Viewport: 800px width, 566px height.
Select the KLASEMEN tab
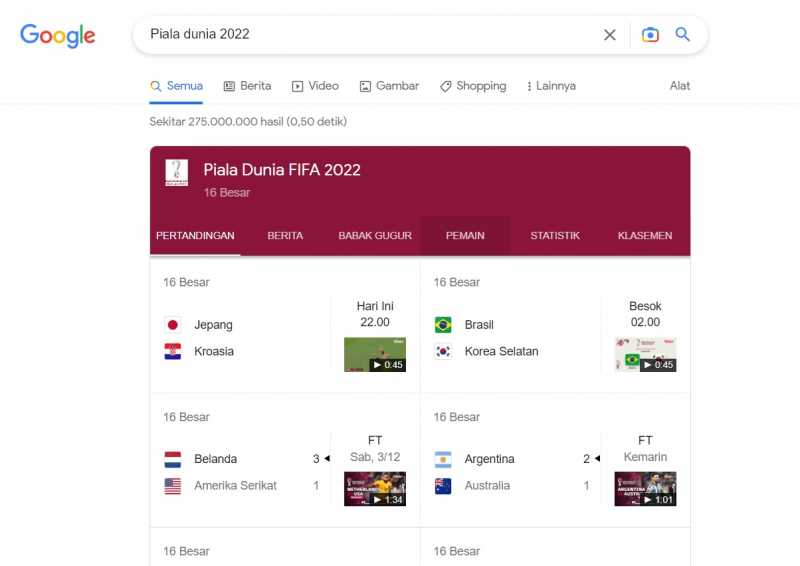(x=645, y=235)
